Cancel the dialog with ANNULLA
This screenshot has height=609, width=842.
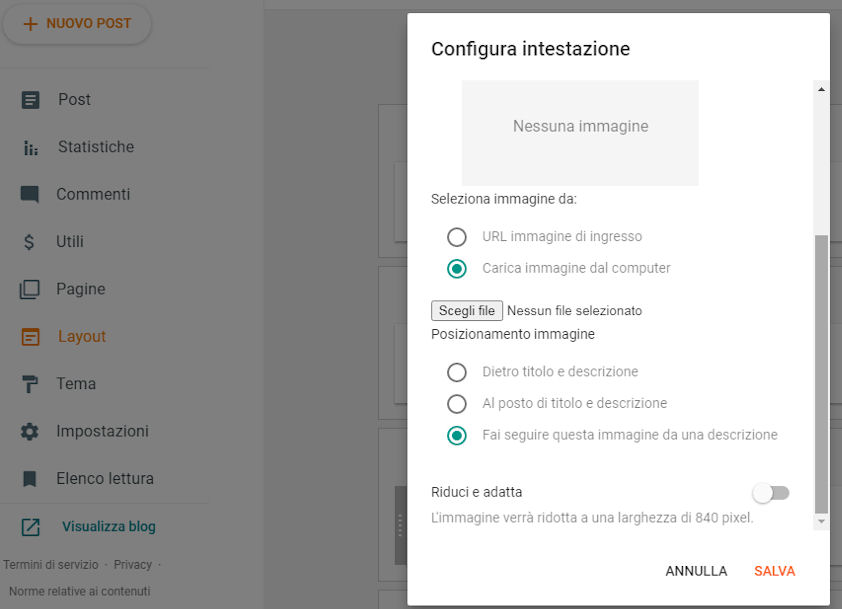coord(696,571)
